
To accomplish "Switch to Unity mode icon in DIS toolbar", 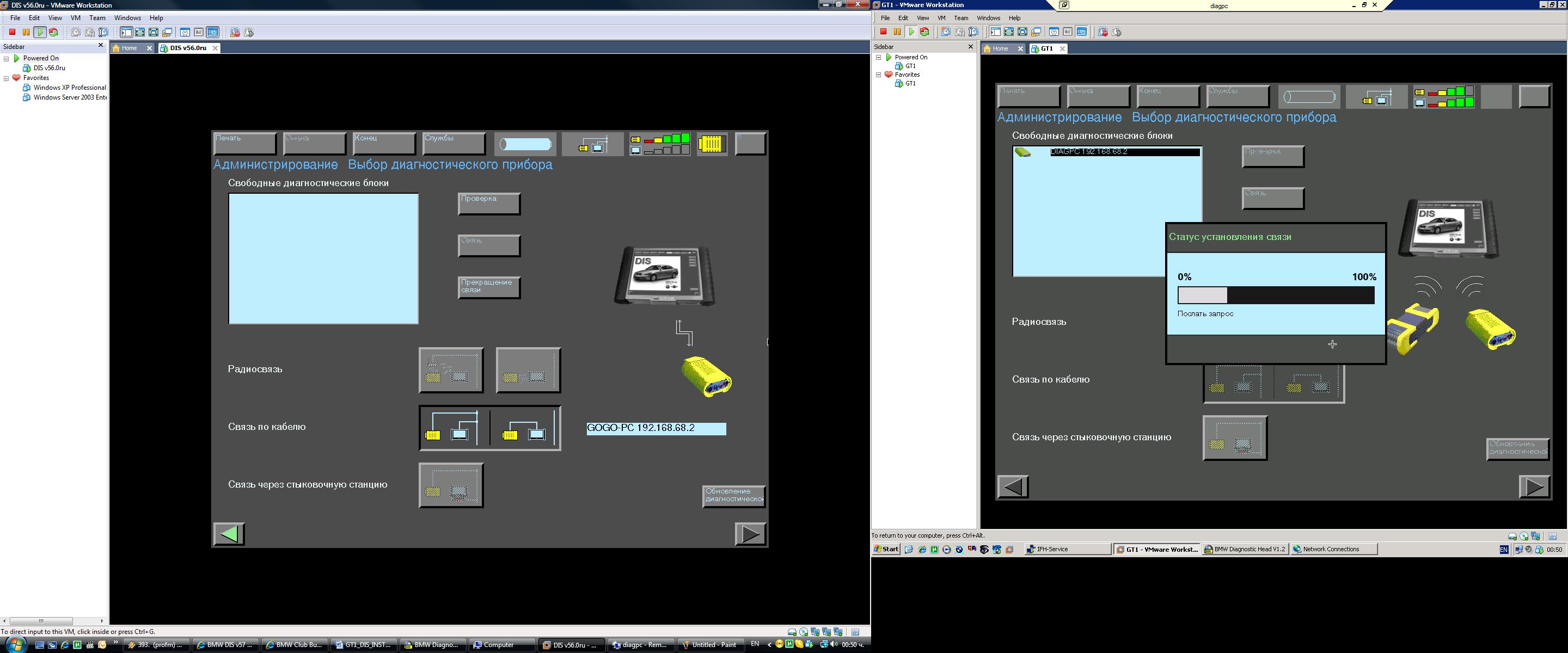I will 167,32.
